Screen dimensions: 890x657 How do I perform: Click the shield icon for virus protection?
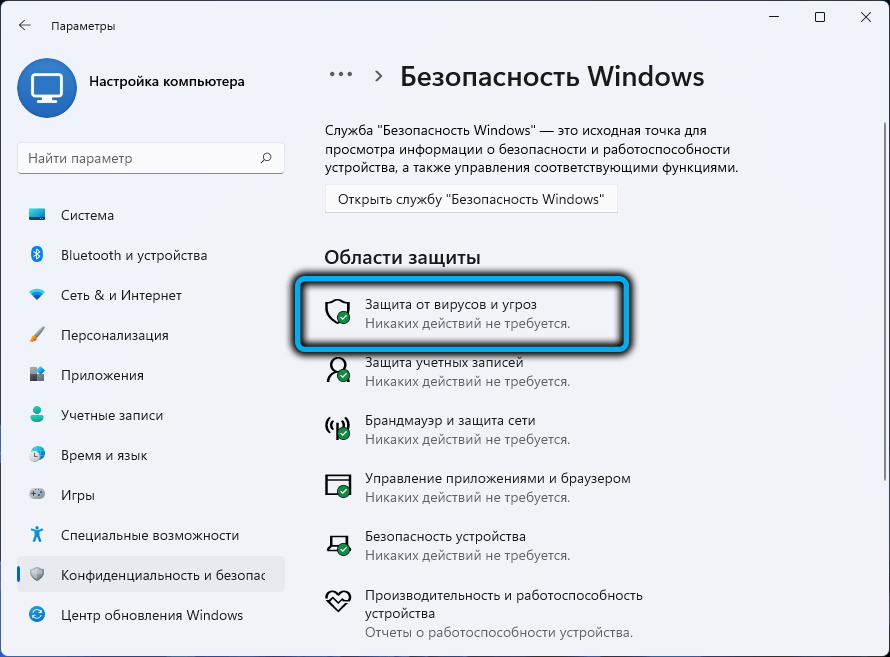[338, 312]
